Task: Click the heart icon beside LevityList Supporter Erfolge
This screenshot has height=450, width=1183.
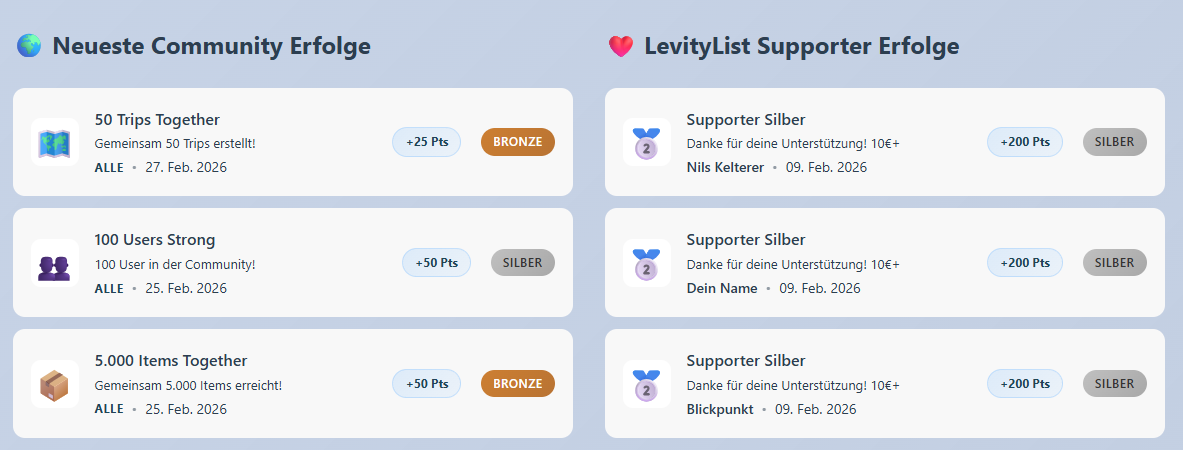Action: 621,46
